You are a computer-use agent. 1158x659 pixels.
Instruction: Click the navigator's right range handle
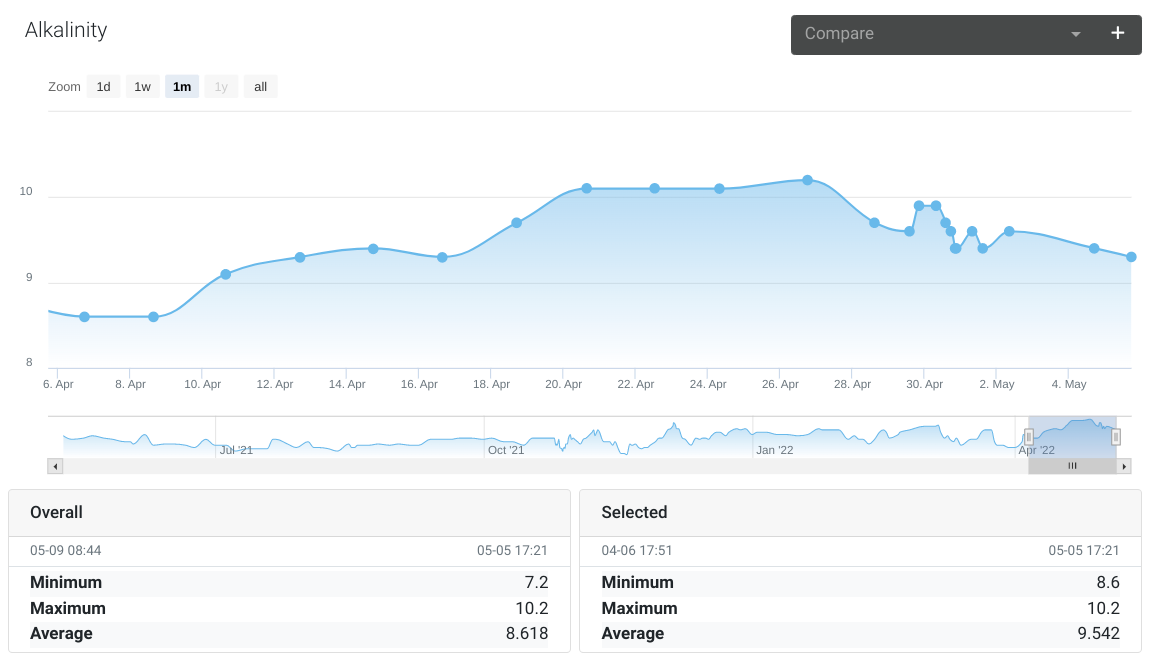click(x=1116, y=437)
